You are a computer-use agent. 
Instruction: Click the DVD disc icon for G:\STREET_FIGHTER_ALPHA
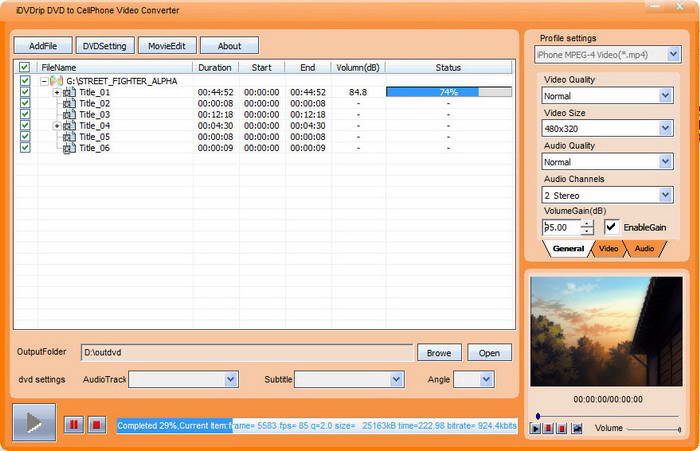57,81
